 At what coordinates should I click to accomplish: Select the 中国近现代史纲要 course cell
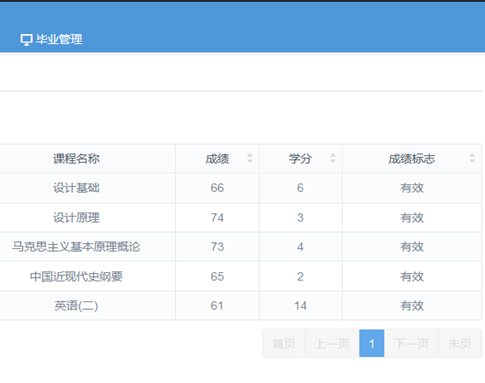76,276
